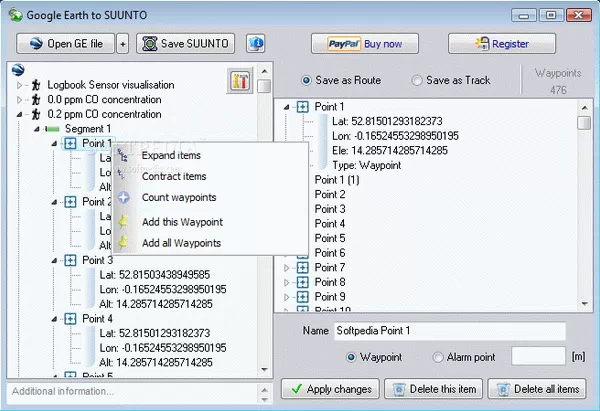Click the tools icon above the left tree
Image resolution: width=600 pixels, height=411 pixels.
[x=238, y=81]
